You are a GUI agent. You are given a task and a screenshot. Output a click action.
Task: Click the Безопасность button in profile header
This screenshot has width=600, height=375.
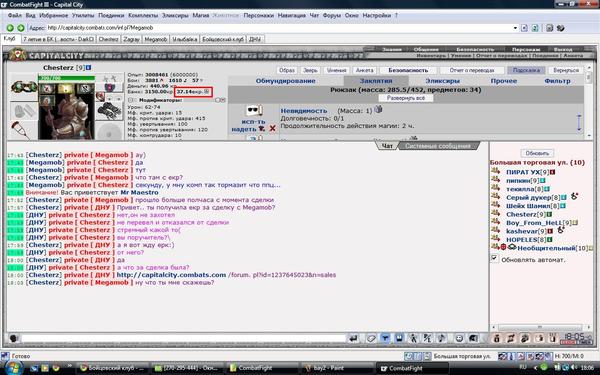click(x=408, y=70)
